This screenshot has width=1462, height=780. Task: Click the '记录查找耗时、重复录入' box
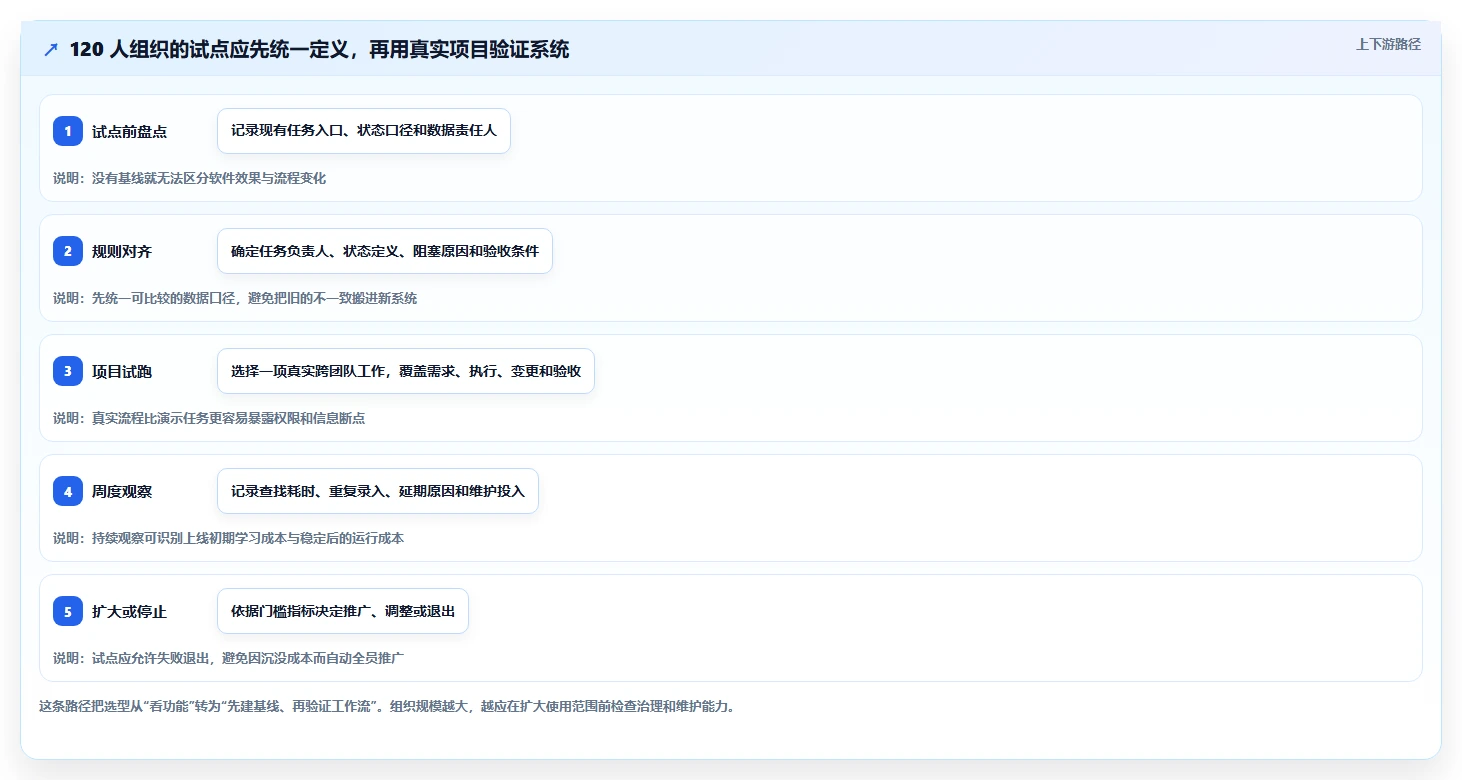coord(378,491)
